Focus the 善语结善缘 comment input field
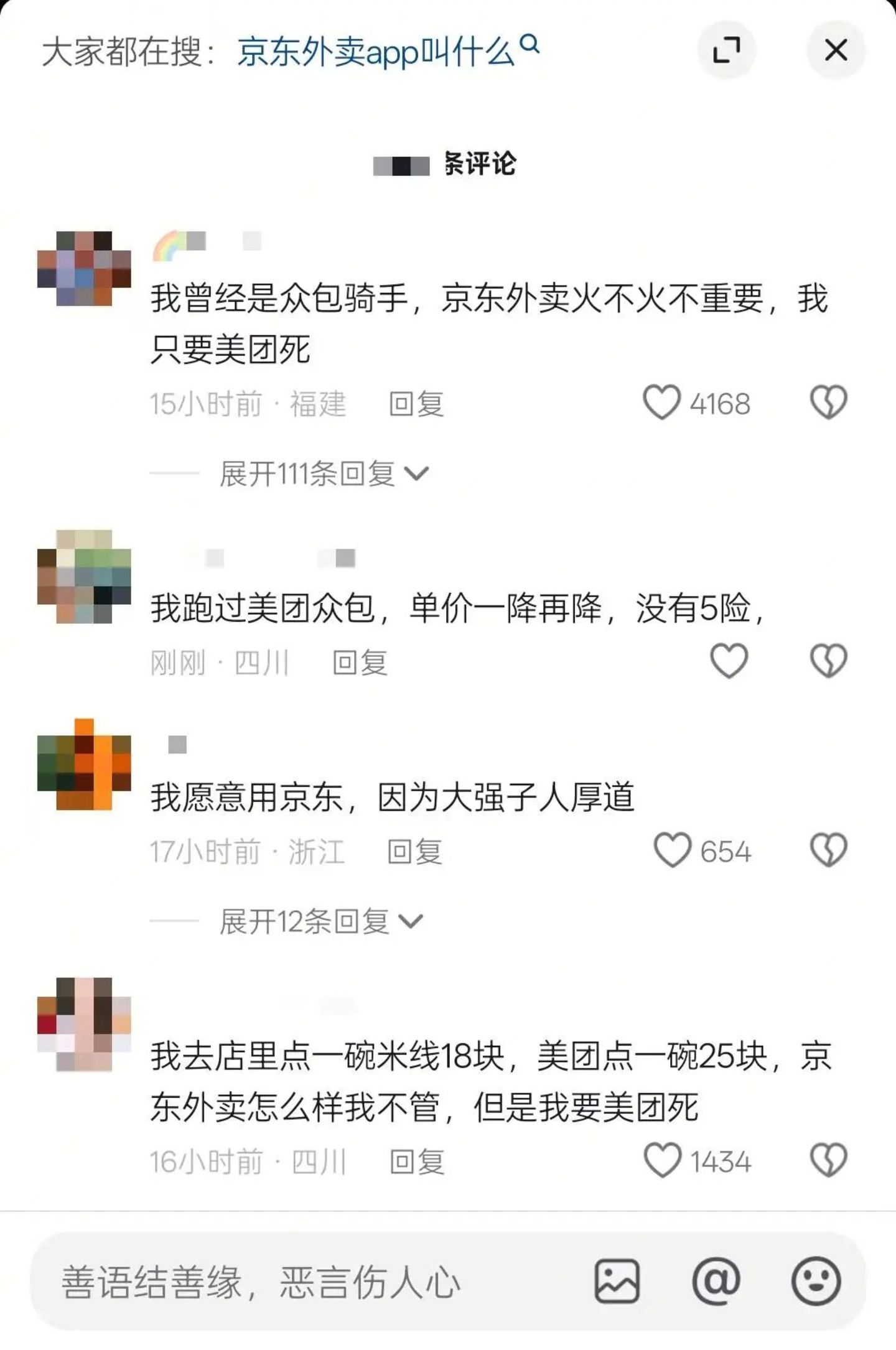 311,1282
